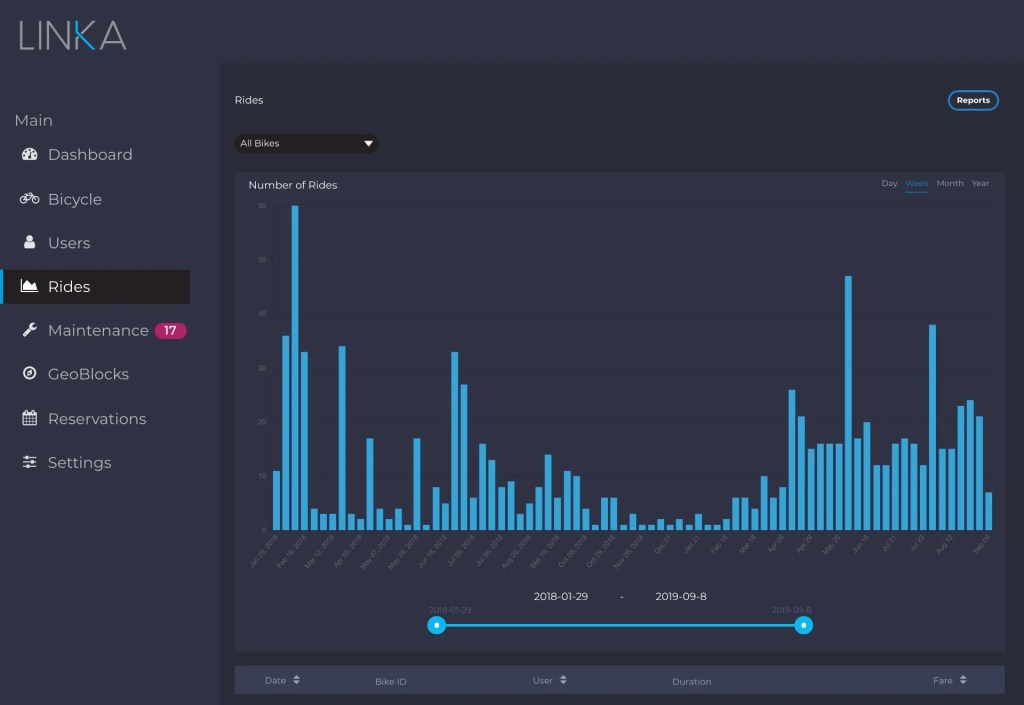Click the Settings sliders icon
The height and width of the screenshot is (705, 1024).
coord(29,463)
